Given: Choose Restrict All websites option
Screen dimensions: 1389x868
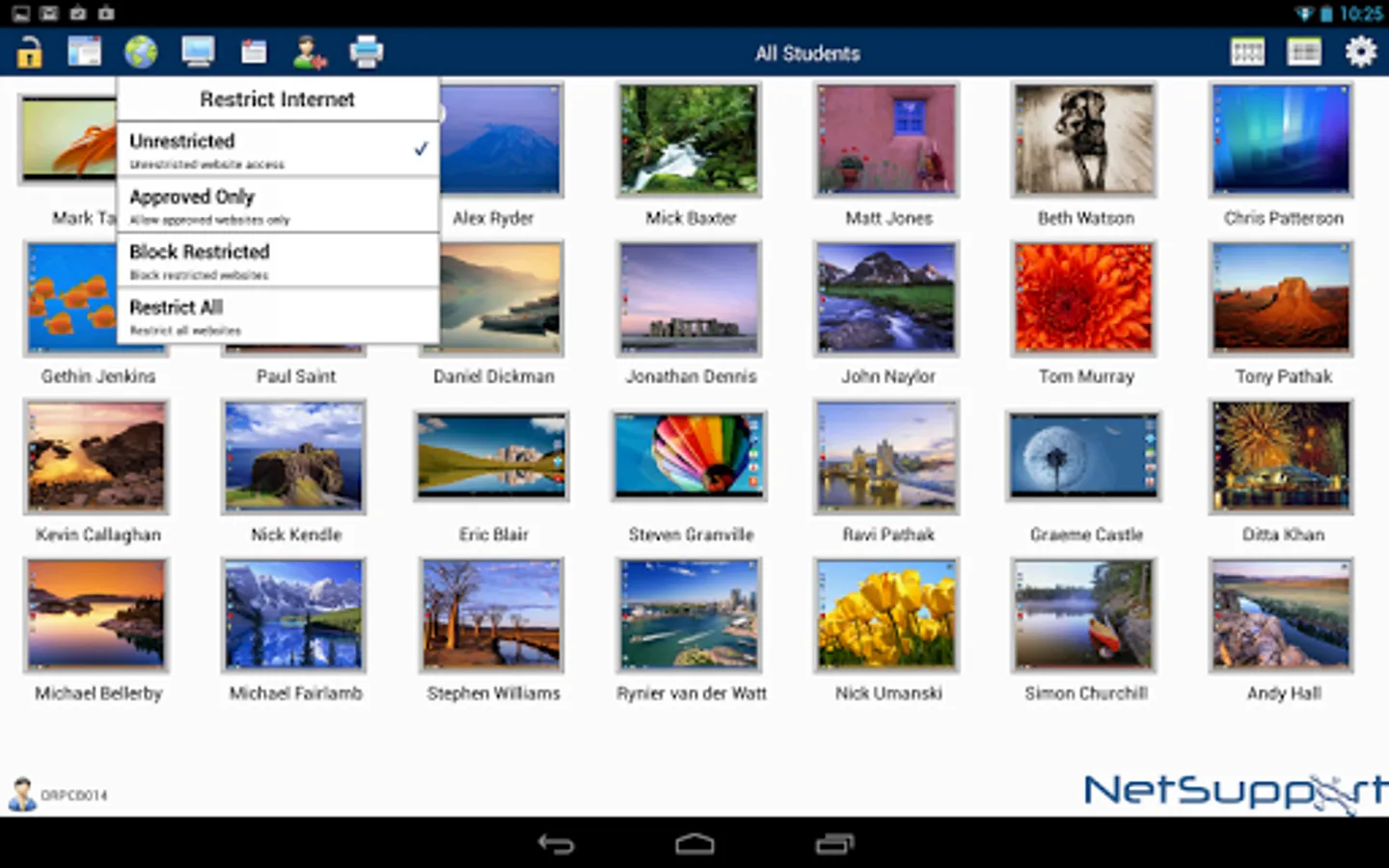Looking at the screenshot, I should tap(278, 316).
